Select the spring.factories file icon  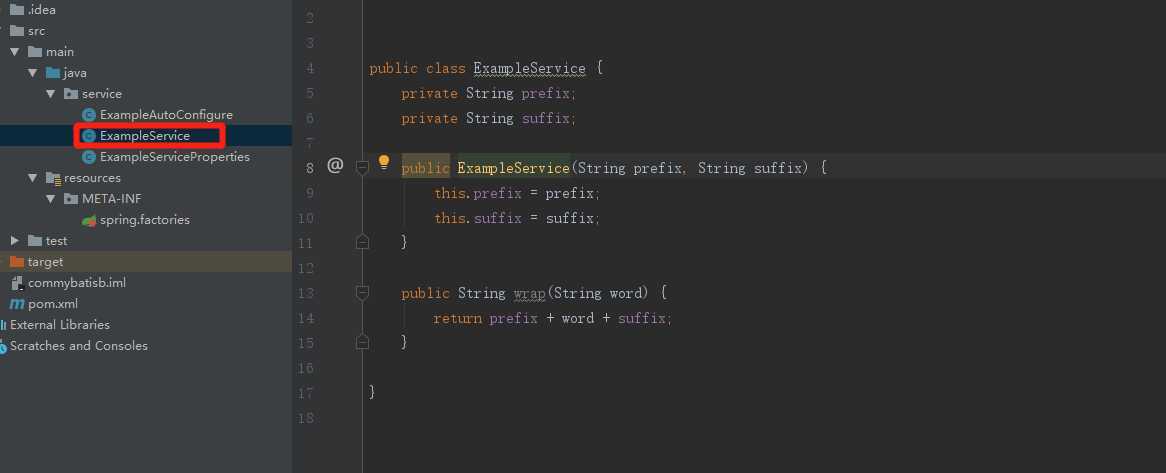point(89,220)
